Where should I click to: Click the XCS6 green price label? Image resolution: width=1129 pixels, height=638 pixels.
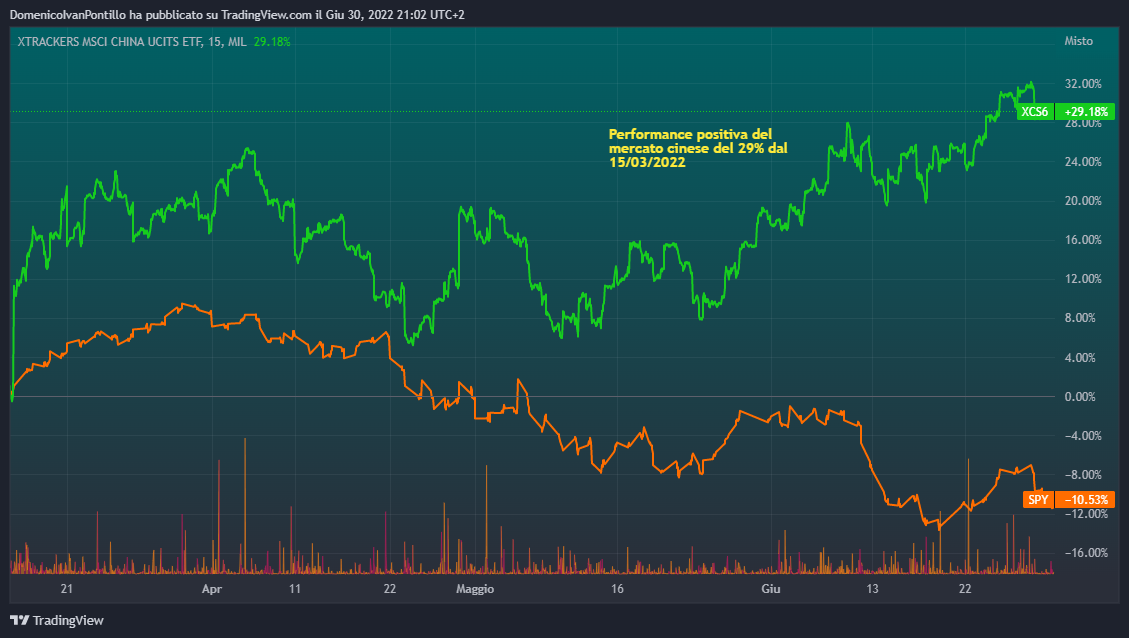[x=1035, y=112]
